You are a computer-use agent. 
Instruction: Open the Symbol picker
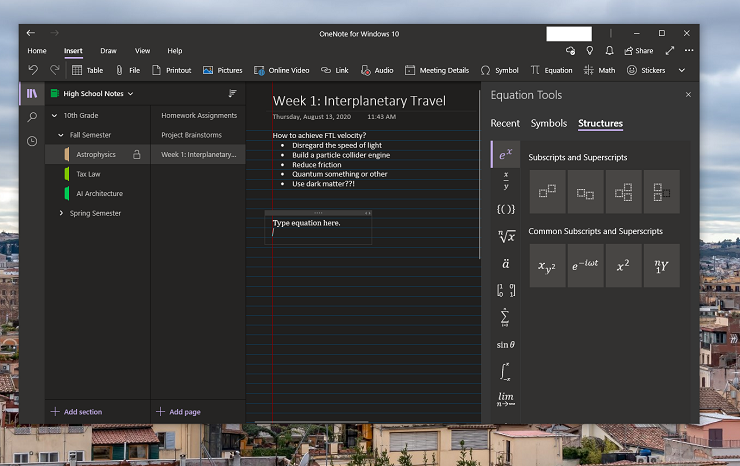(x=499, y=70)
